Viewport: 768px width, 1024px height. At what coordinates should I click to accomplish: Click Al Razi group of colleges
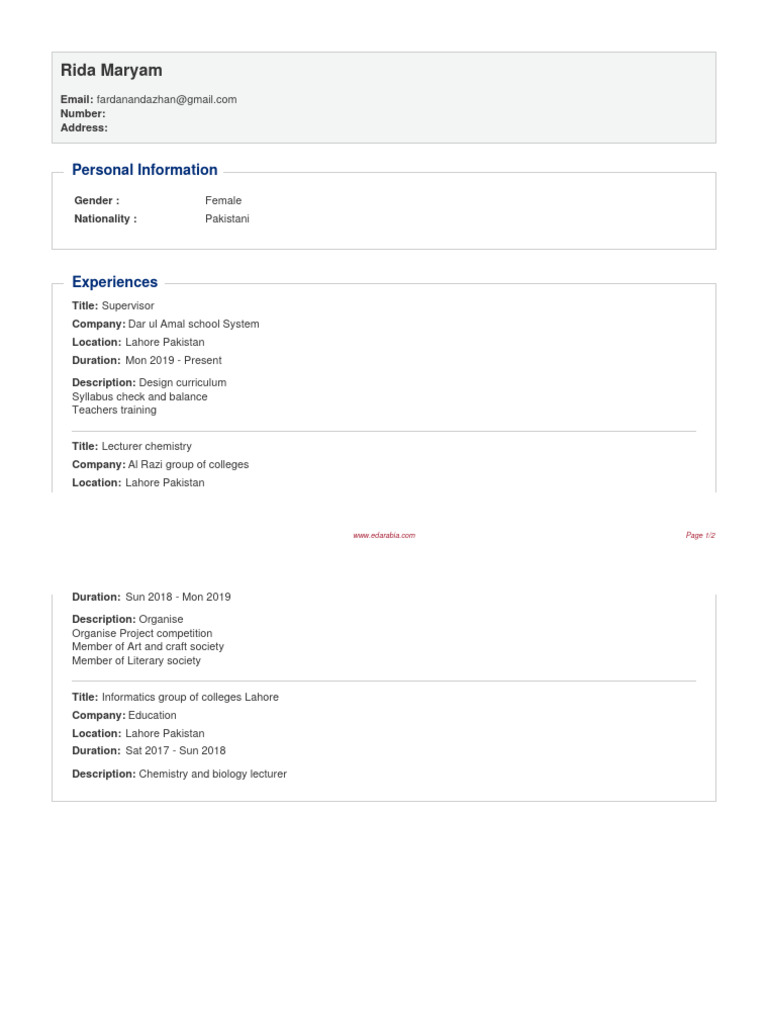(x=189, y=464)
